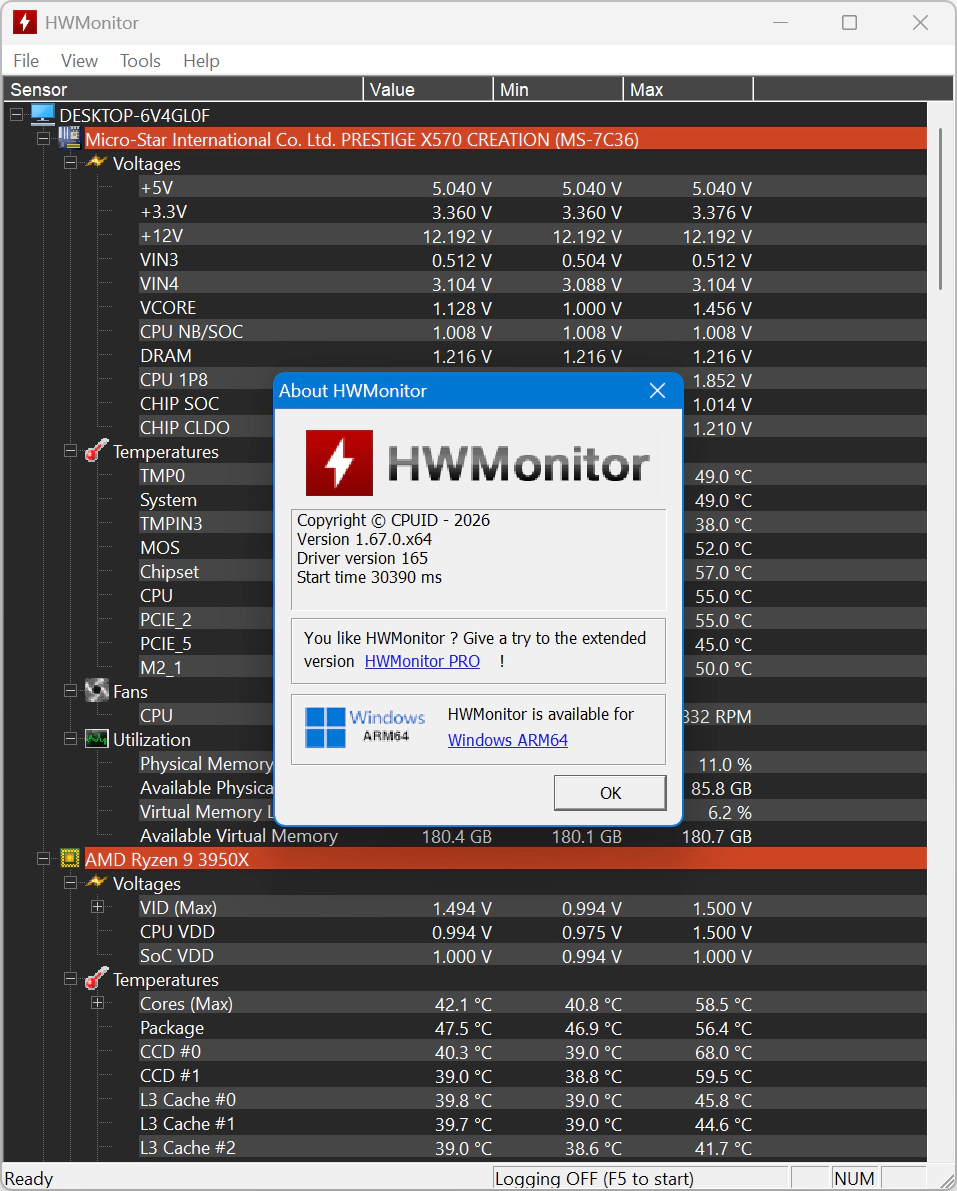Expand the VID (Max) entry
957x1191 pixels.
[x=97, y=907]
